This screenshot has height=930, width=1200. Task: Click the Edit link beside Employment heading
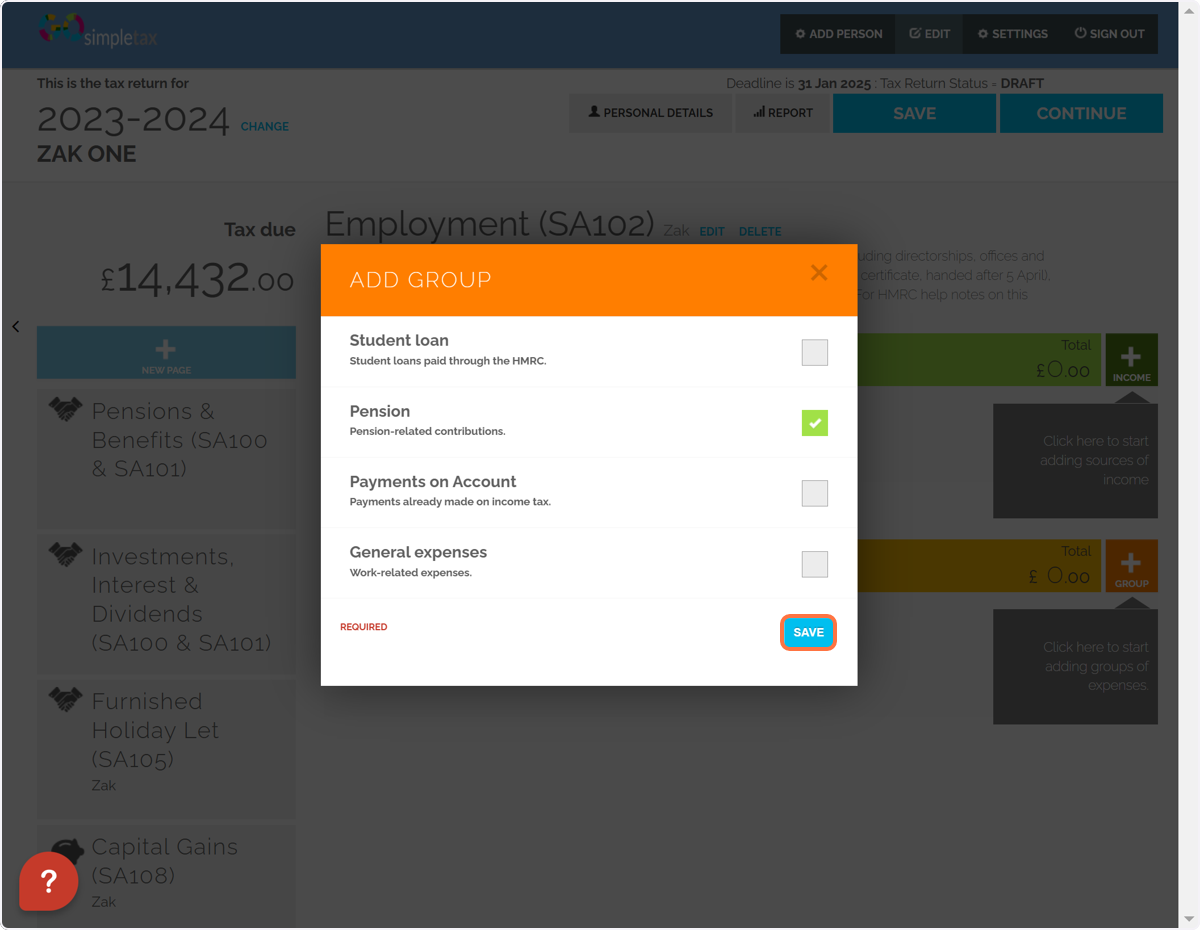[712, 232]
